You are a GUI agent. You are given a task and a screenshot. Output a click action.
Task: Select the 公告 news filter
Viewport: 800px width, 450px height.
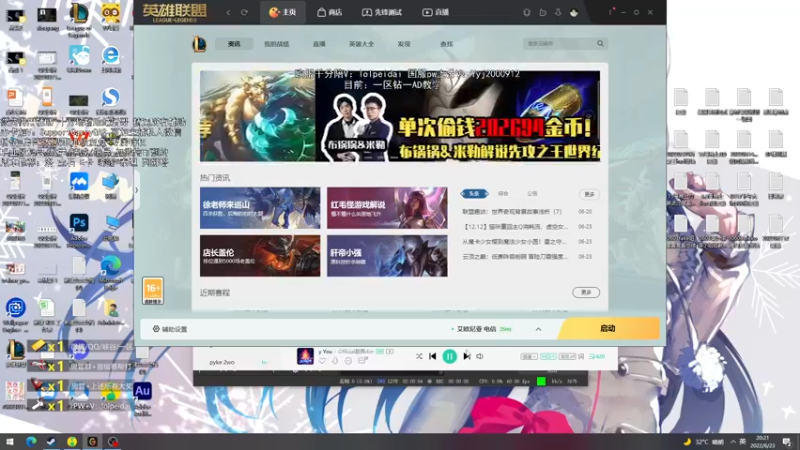[533, 194]
